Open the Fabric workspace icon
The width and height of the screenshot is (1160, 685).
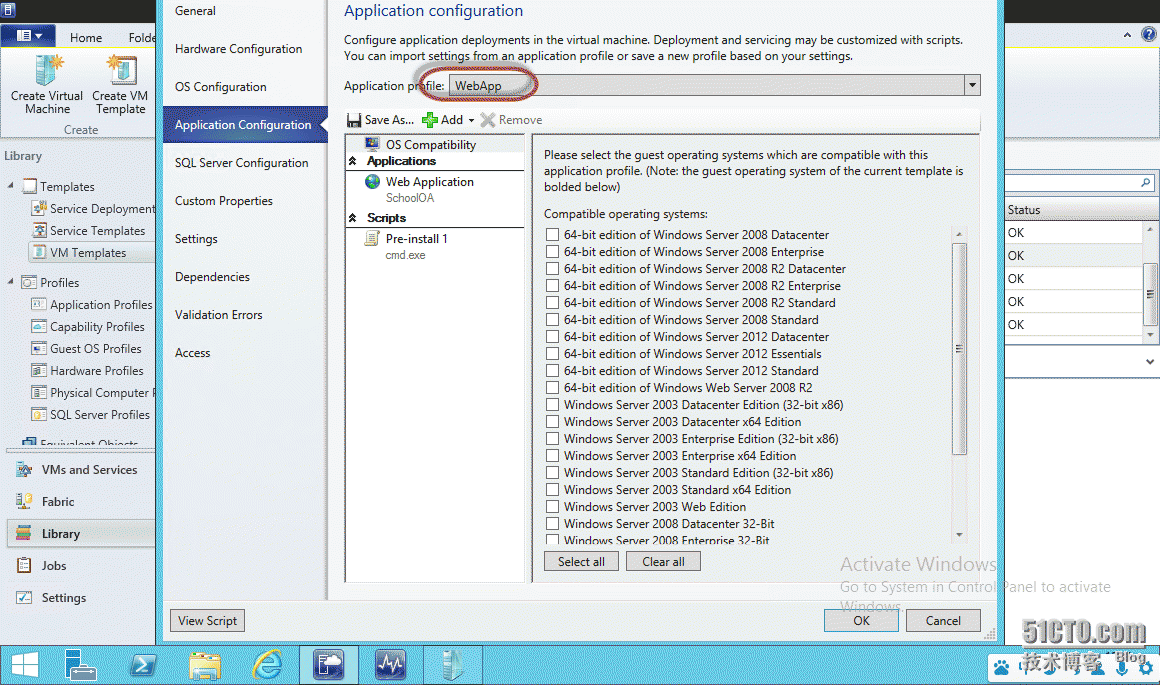point(24,502)
